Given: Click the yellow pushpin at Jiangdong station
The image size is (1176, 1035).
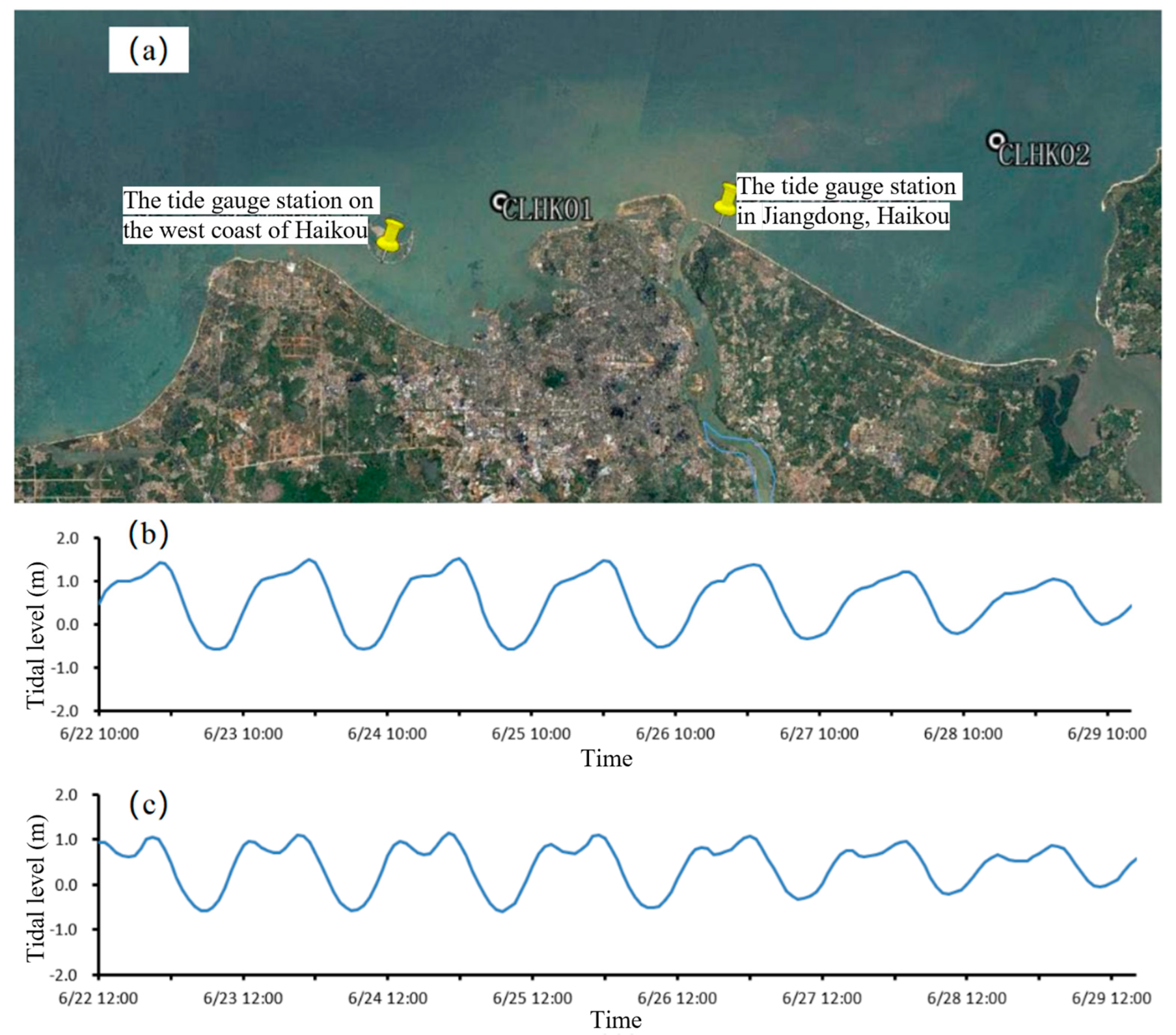Looking at the screenshot, I should tap(727, 201).
